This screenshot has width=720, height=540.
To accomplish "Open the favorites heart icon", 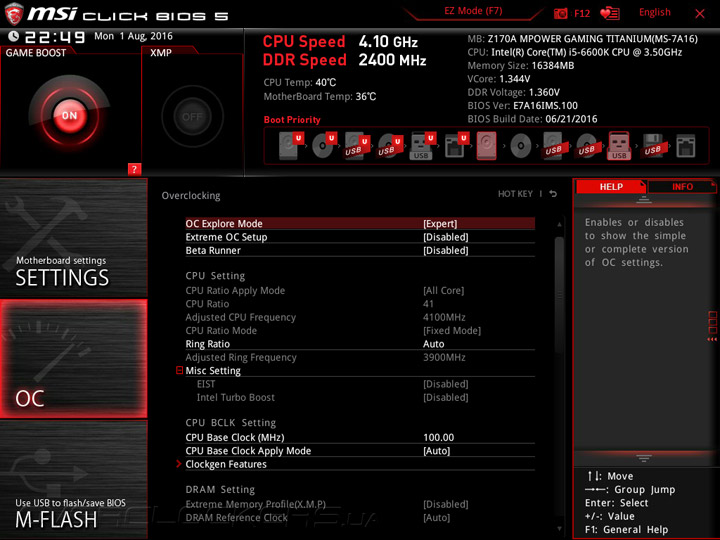I will (x=610, y=13).
